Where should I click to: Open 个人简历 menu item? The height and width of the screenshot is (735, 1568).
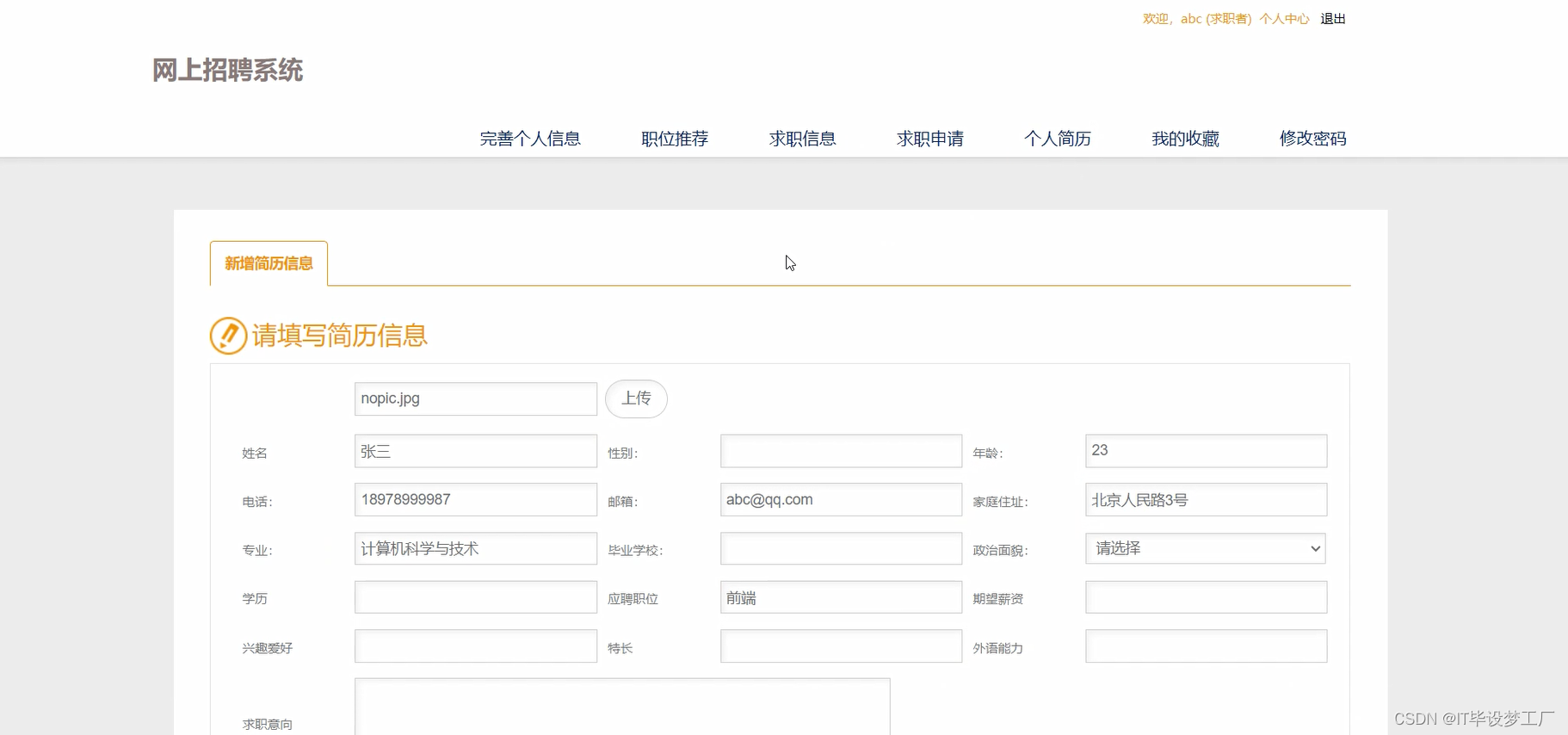coord(1058,139)
